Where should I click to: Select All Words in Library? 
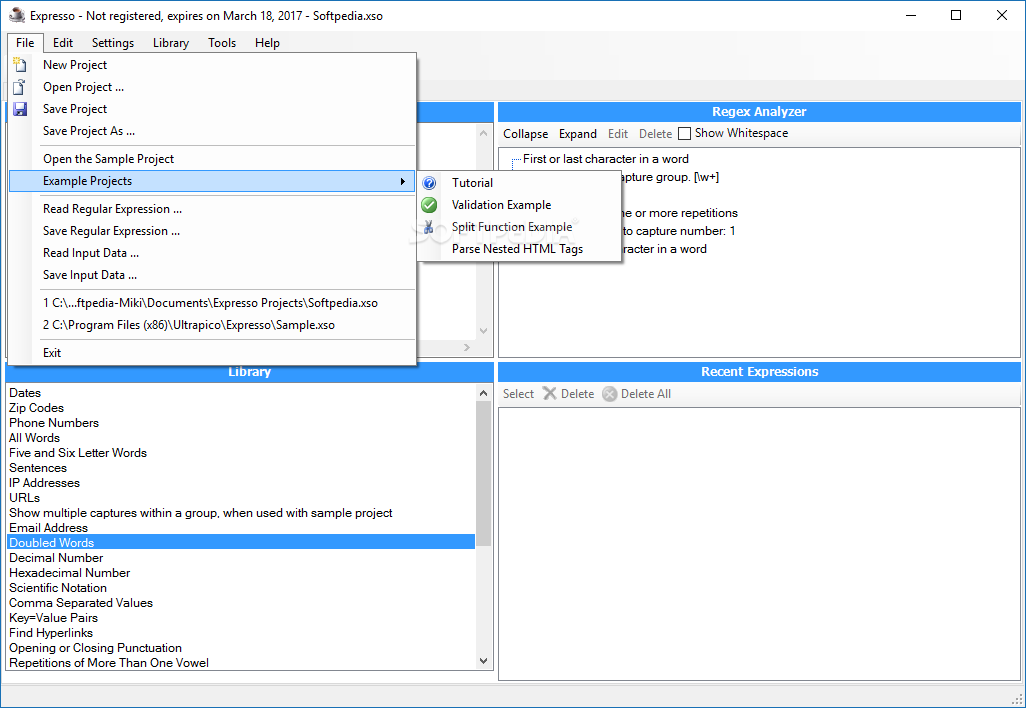click(241, 438)
